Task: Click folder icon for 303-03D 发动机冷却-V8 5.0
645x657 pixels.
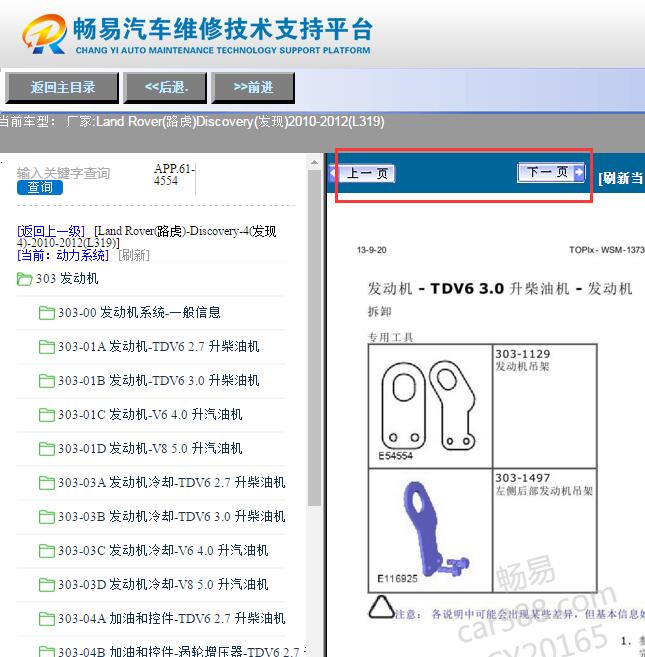Action: point(47,584)
